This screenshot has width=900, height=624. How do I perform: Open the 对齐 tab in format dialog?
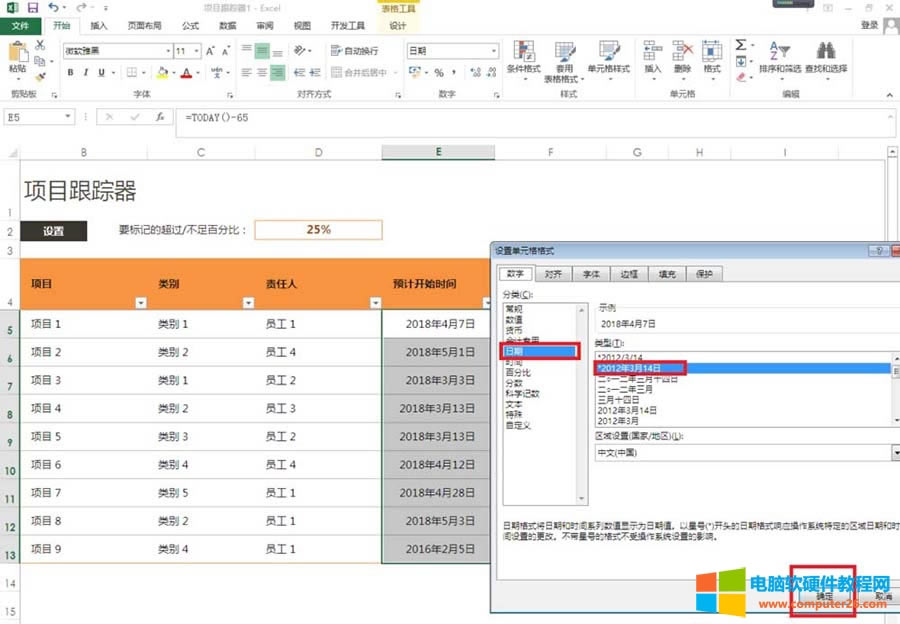tap(553, 273)
